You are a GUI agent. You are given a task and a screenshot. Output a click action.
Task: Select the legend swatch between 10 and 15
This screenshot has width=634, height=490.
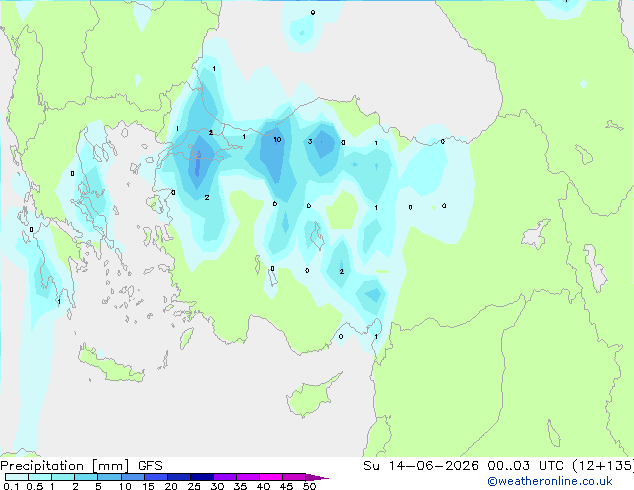tap(133, 477)
